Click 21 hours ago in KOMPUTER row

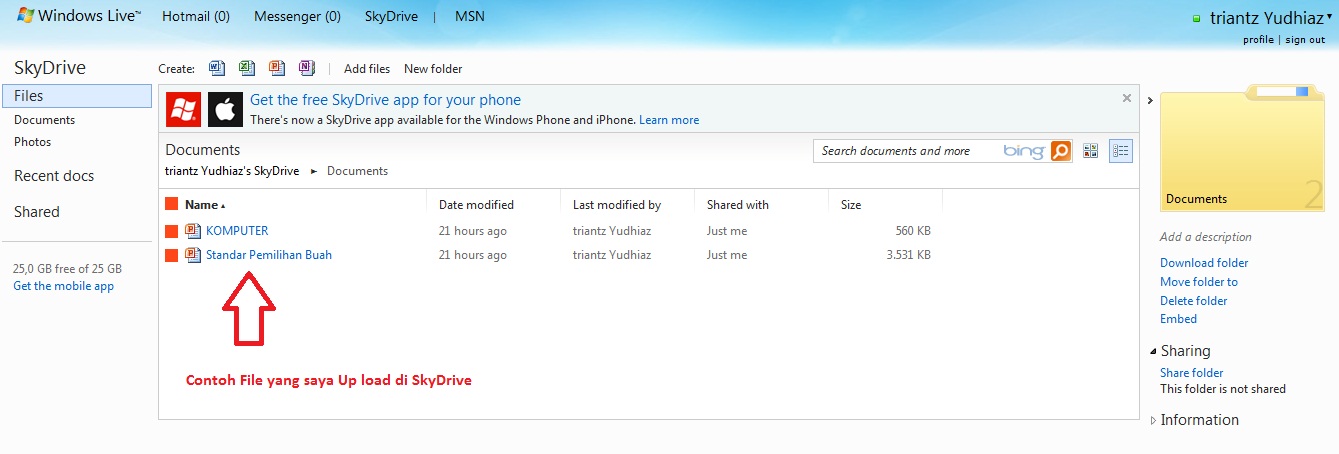pos(473,231)
